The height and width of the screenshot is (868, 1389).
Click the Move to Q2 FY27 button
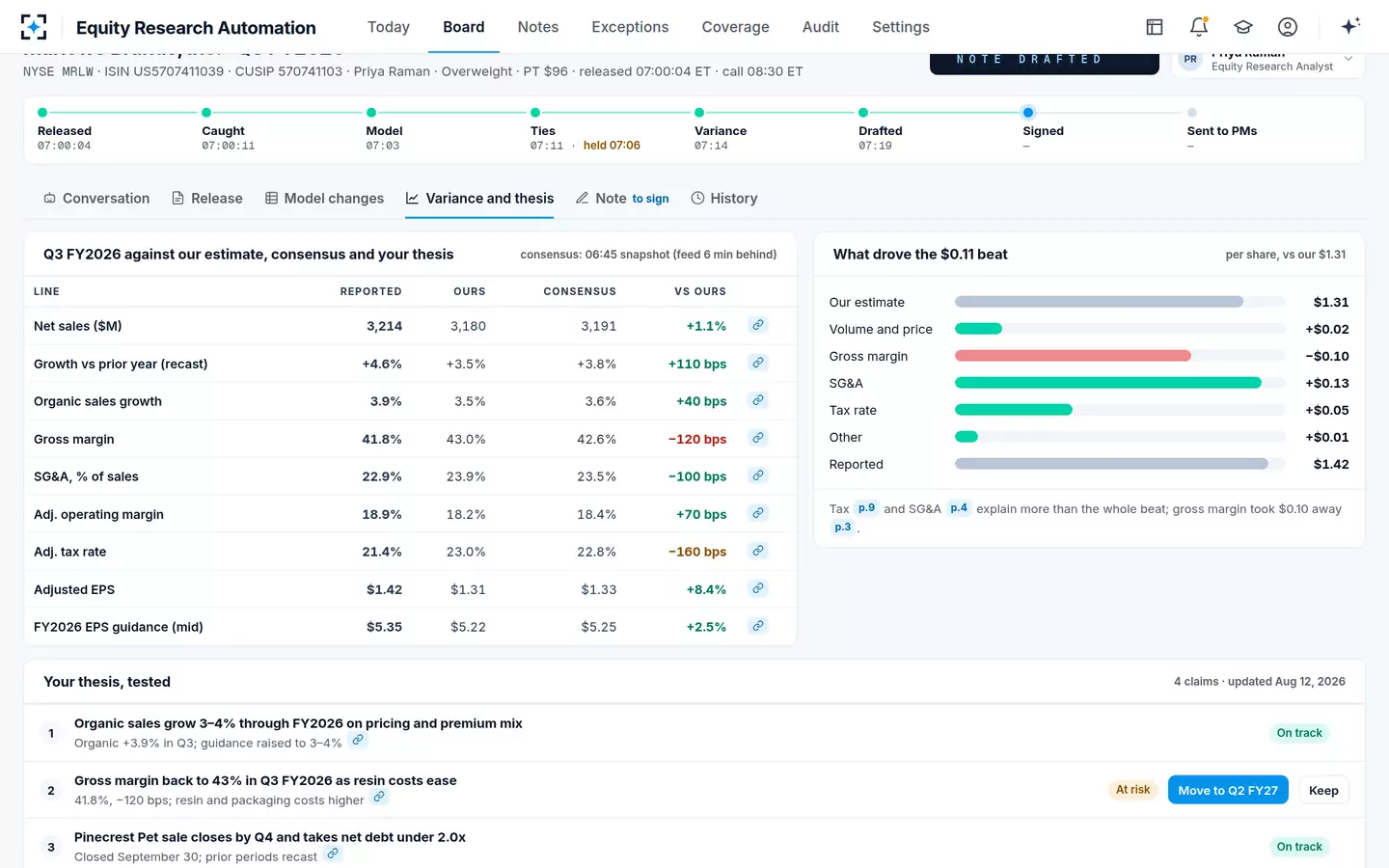[x=1228, y=790]
